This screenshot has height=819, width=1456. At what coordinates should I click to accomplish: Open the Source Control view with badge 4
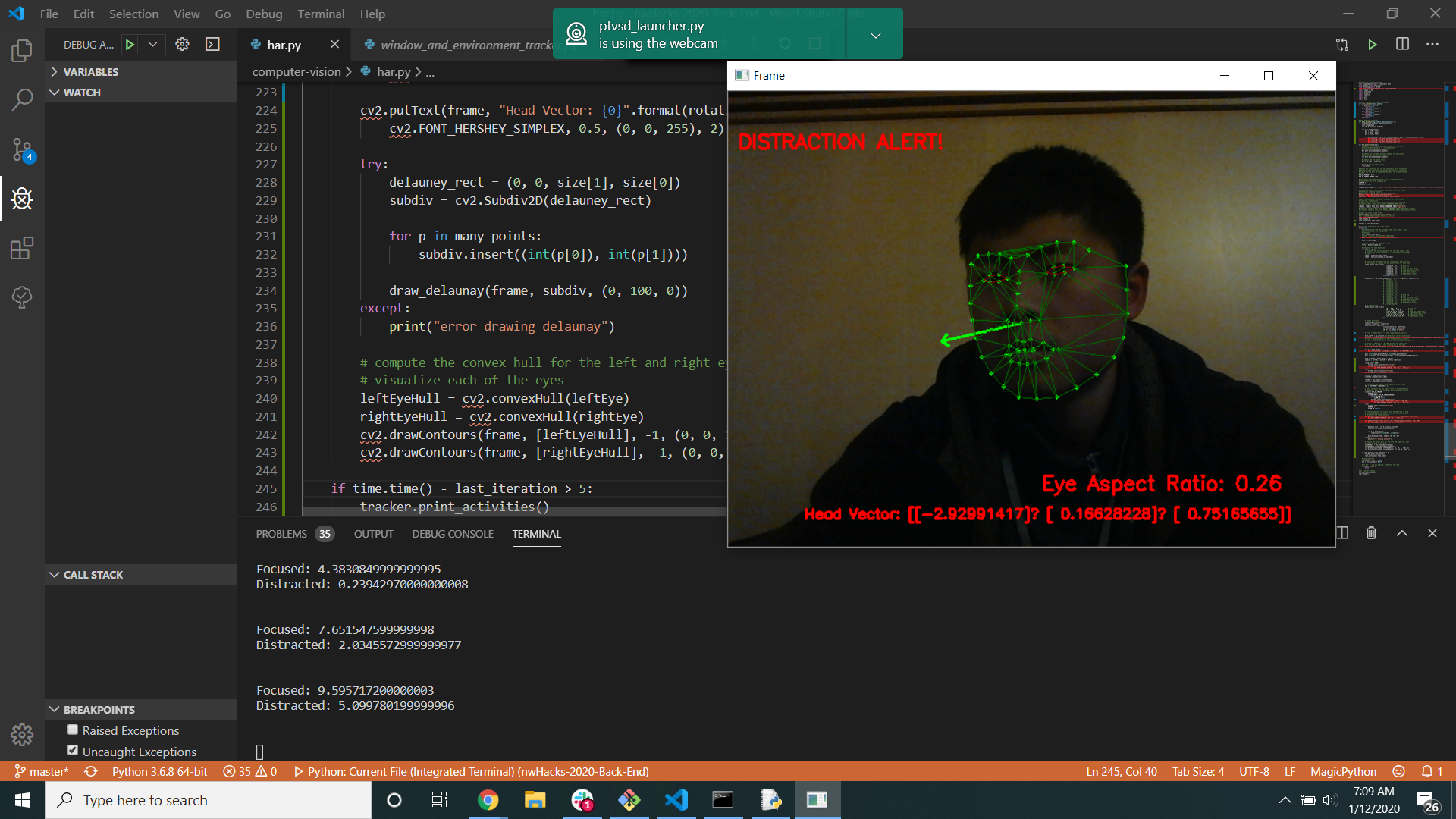point(22,149)
